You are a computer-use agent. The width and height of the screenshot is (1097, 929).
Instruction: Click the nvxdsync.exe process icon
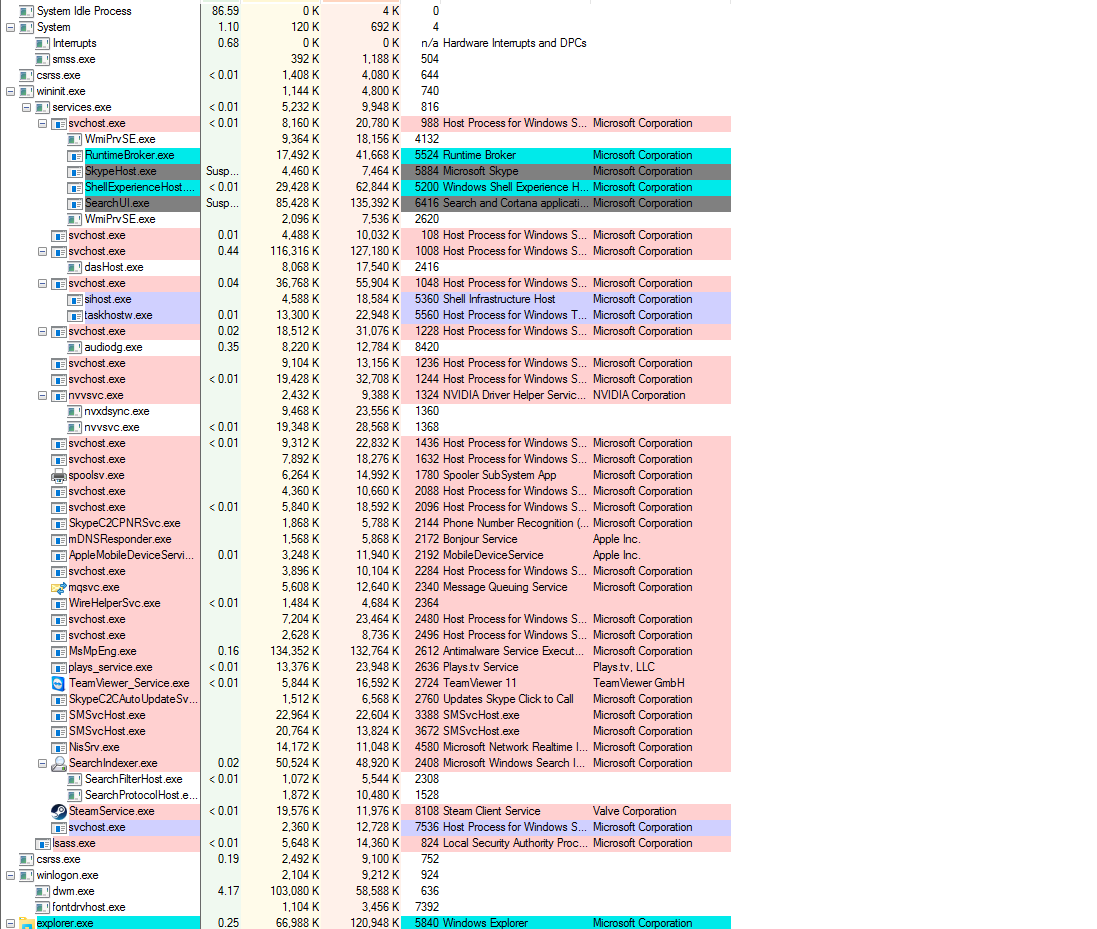pos(75,411)
